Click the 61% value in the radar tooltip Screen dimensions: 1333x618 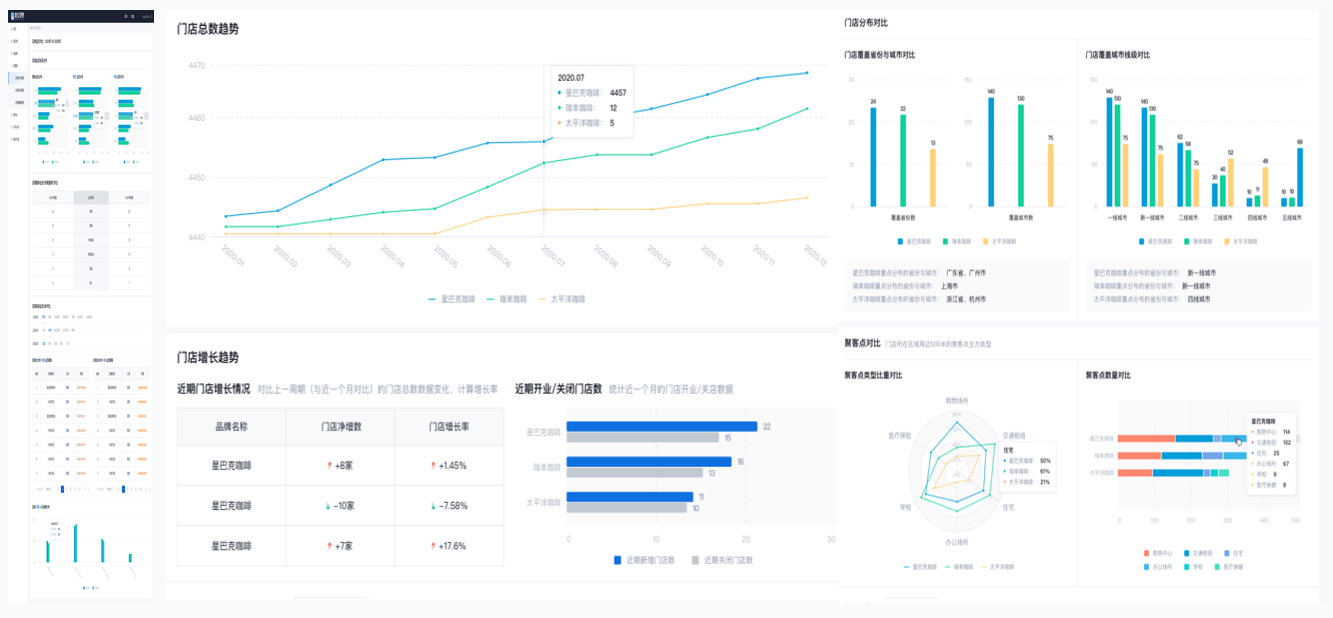[x=1045, y=471]
